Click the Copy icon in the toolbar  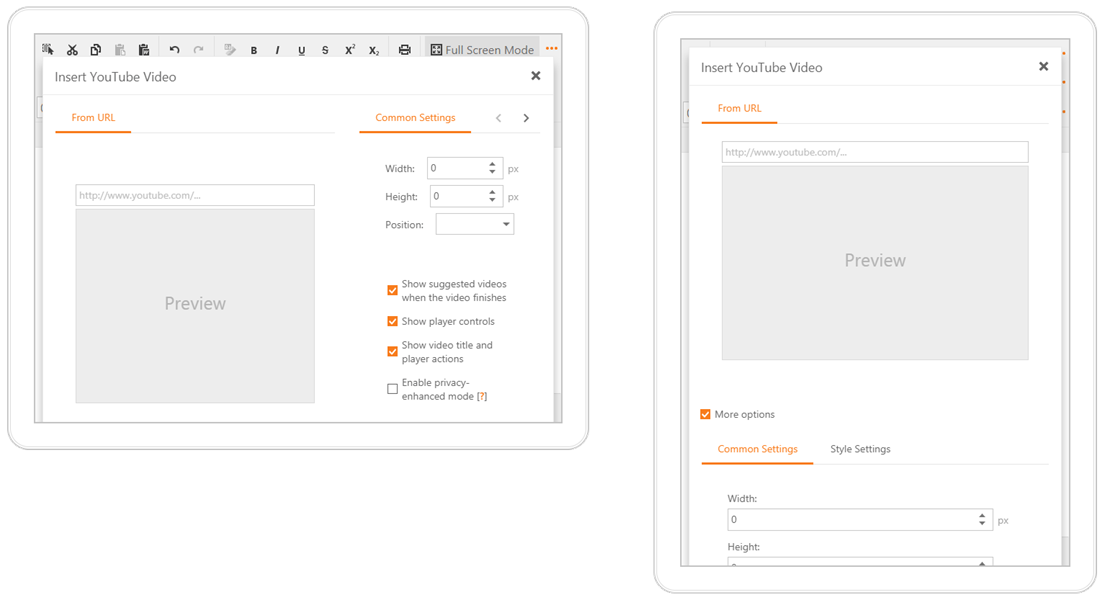96,50
